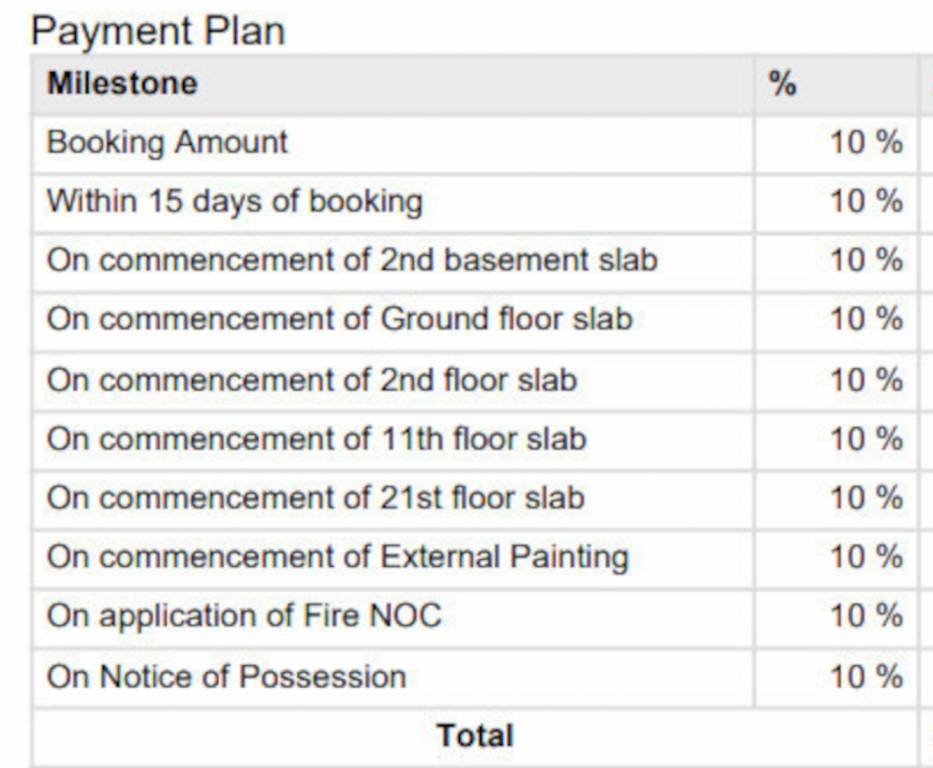
Task: Click the 10 % value for Fire NOC
Action: pos(866,616)
